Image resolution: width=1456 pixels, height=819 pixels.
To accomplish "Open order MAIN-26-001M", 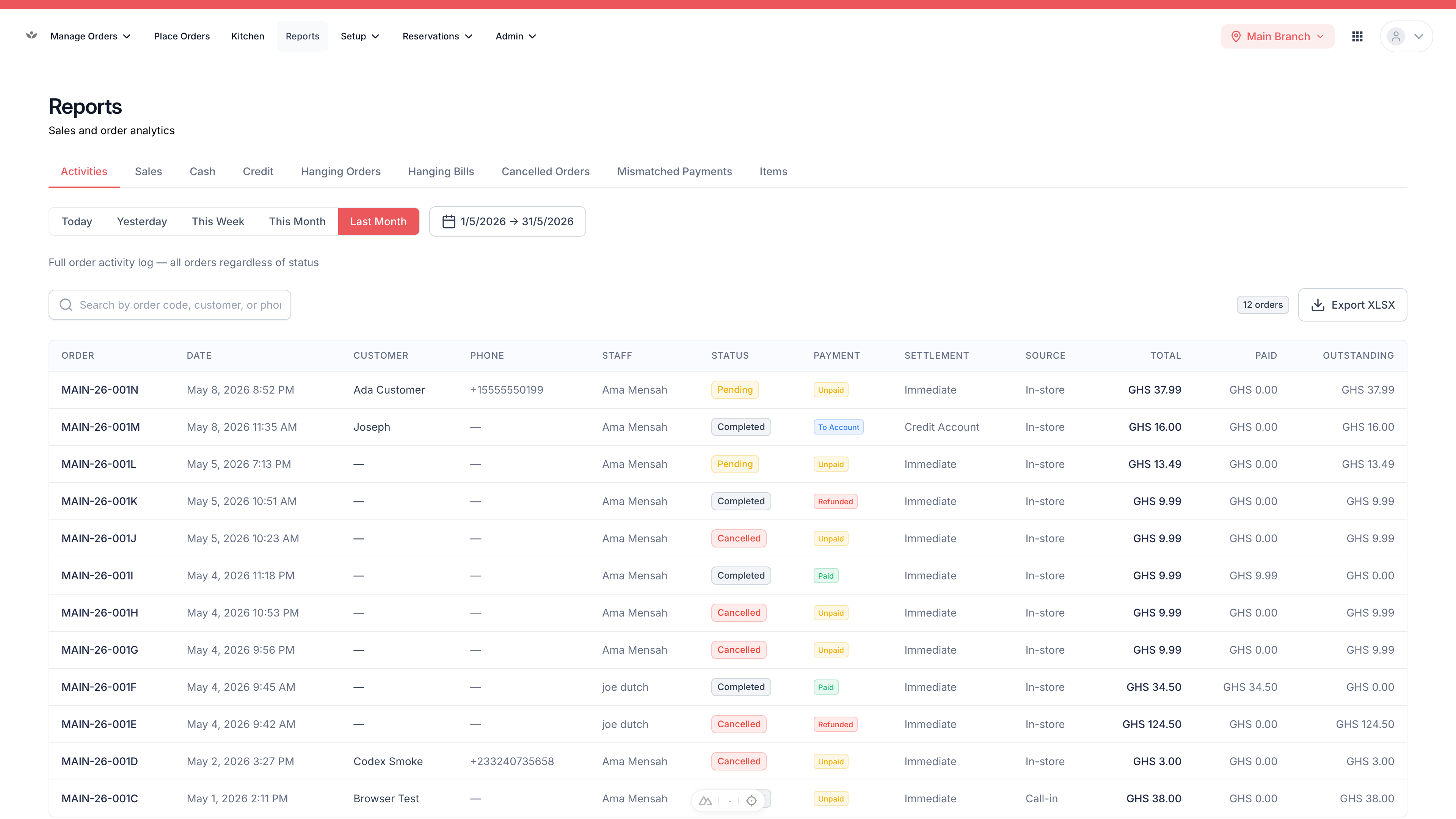I will click(100, 427).
